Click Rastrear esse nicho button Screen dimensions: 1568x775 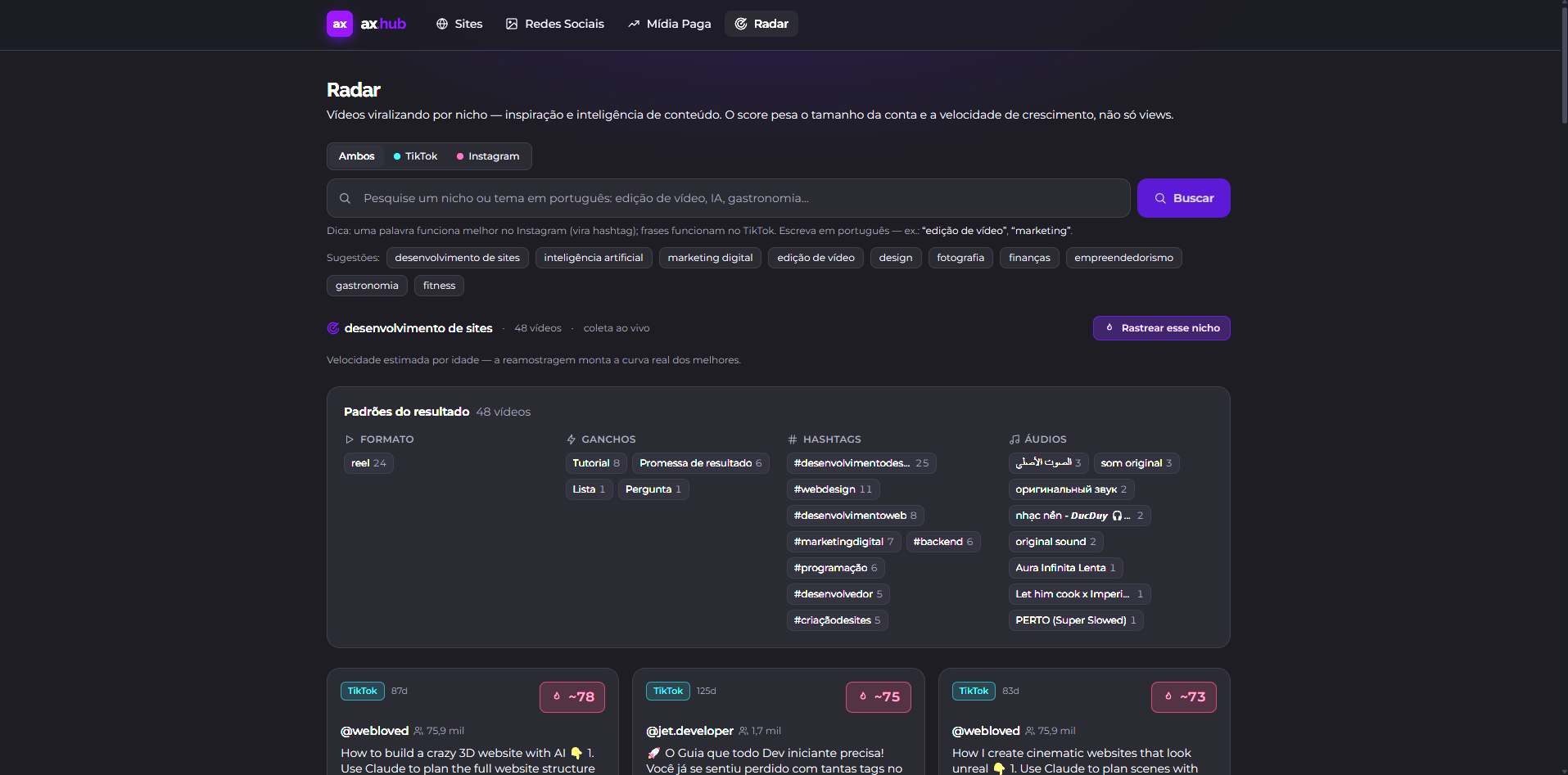click(1162, 328)
